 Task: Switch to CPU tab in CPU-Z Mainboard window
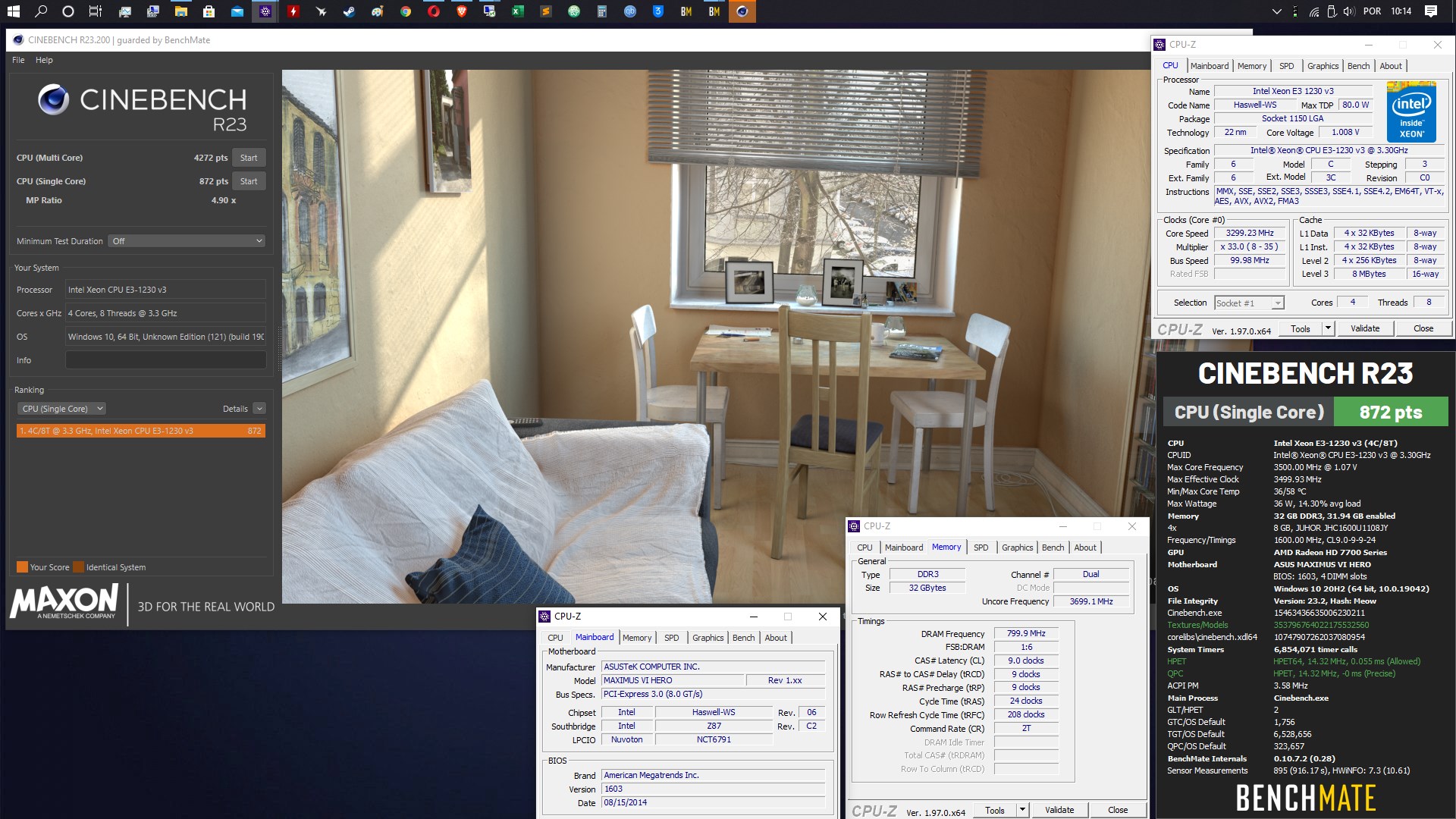coord(555,638)
